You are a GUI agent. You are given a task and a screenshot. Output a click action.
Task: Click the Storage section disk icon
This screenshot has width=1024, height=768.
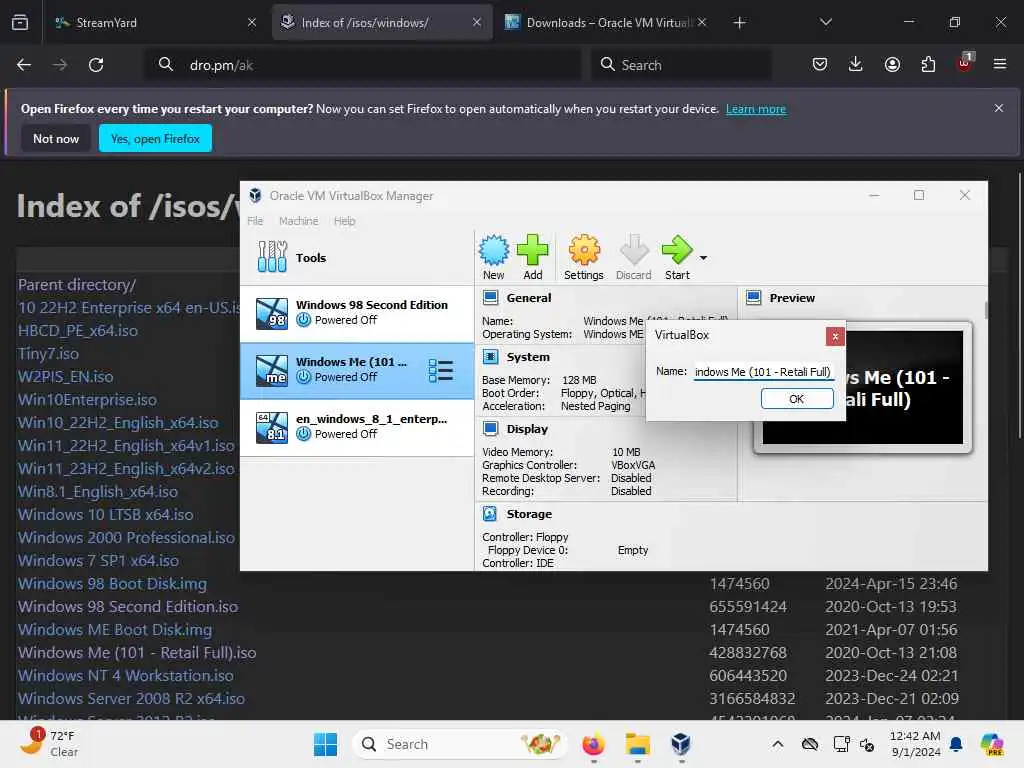[490, 514]
